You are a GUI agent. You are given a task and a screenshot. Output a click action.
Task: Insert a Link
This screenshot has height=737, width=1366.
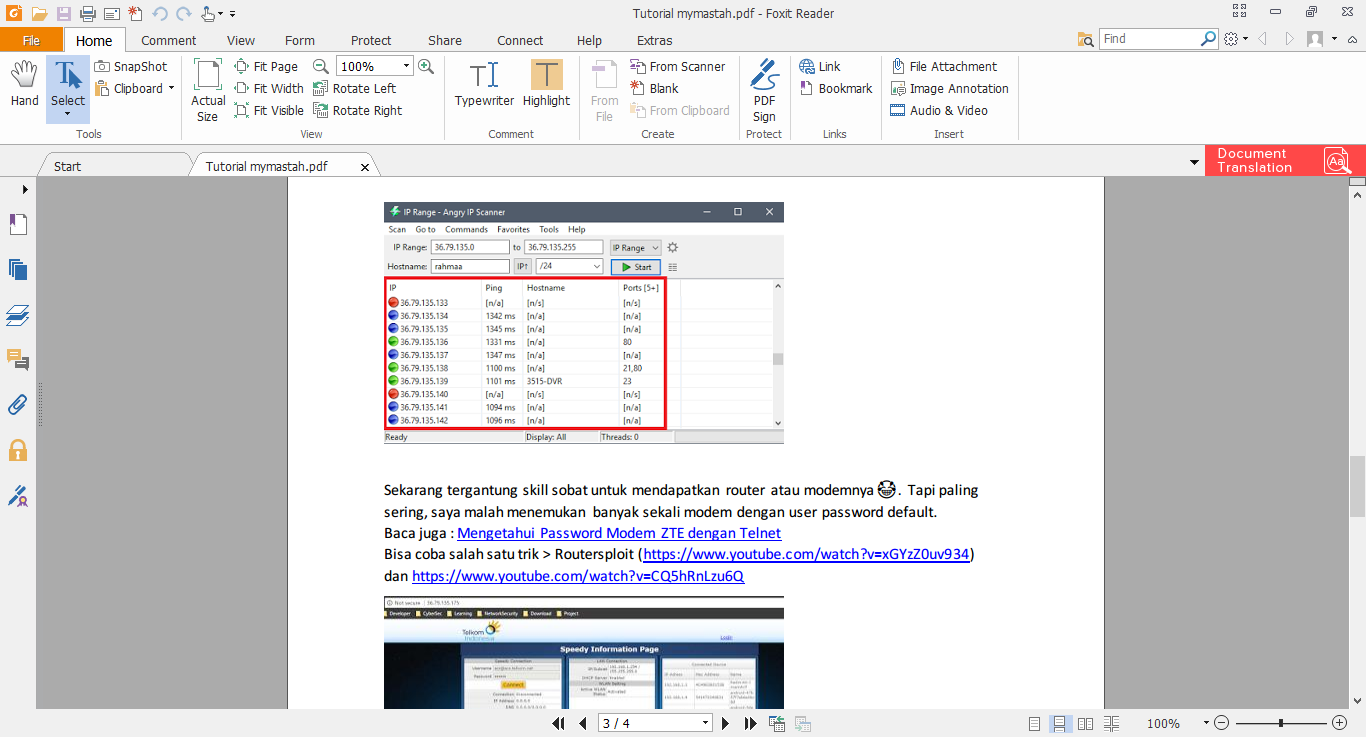click(820, 66)
